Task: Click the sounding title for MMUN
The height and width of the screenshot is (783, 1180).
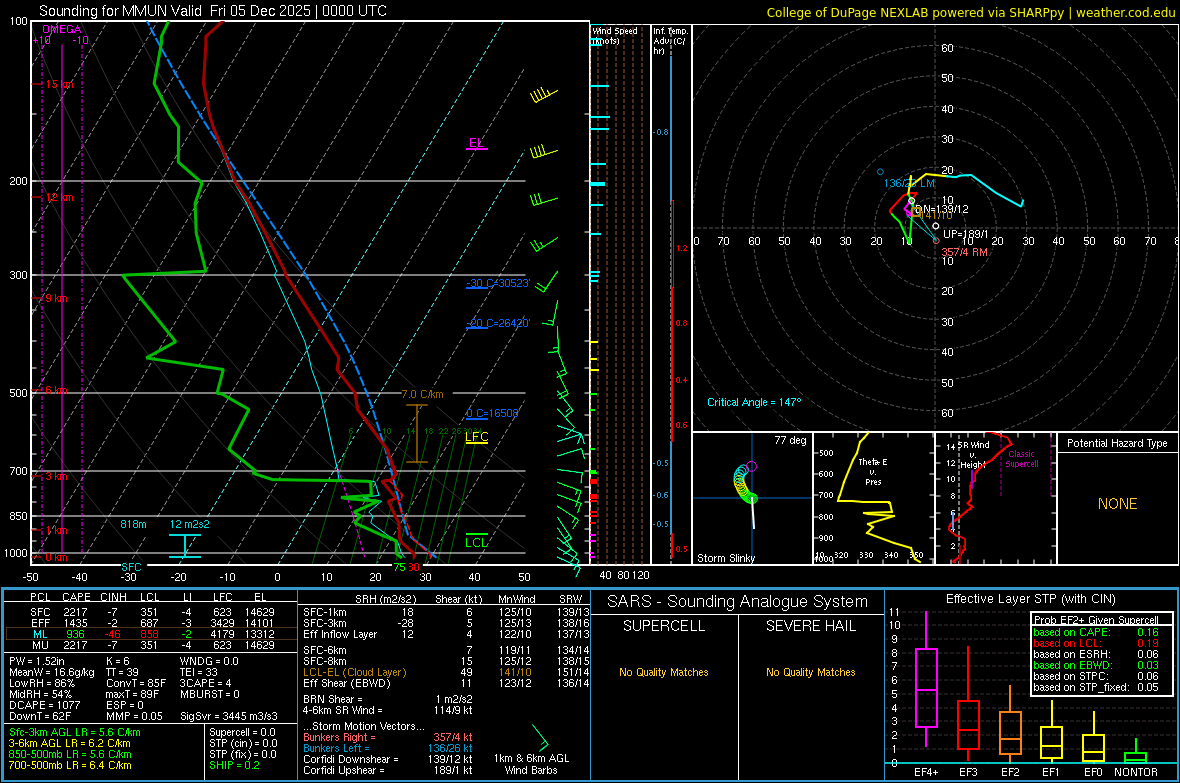Action: (213, 11)
